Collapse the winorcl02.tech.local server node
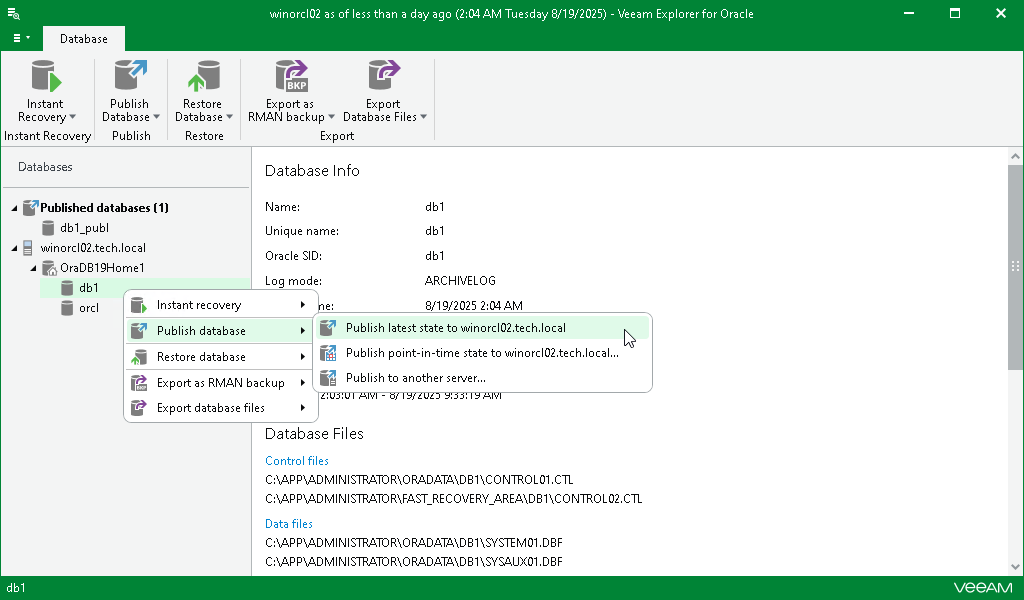1024x600 pixels. click(14, 248)
